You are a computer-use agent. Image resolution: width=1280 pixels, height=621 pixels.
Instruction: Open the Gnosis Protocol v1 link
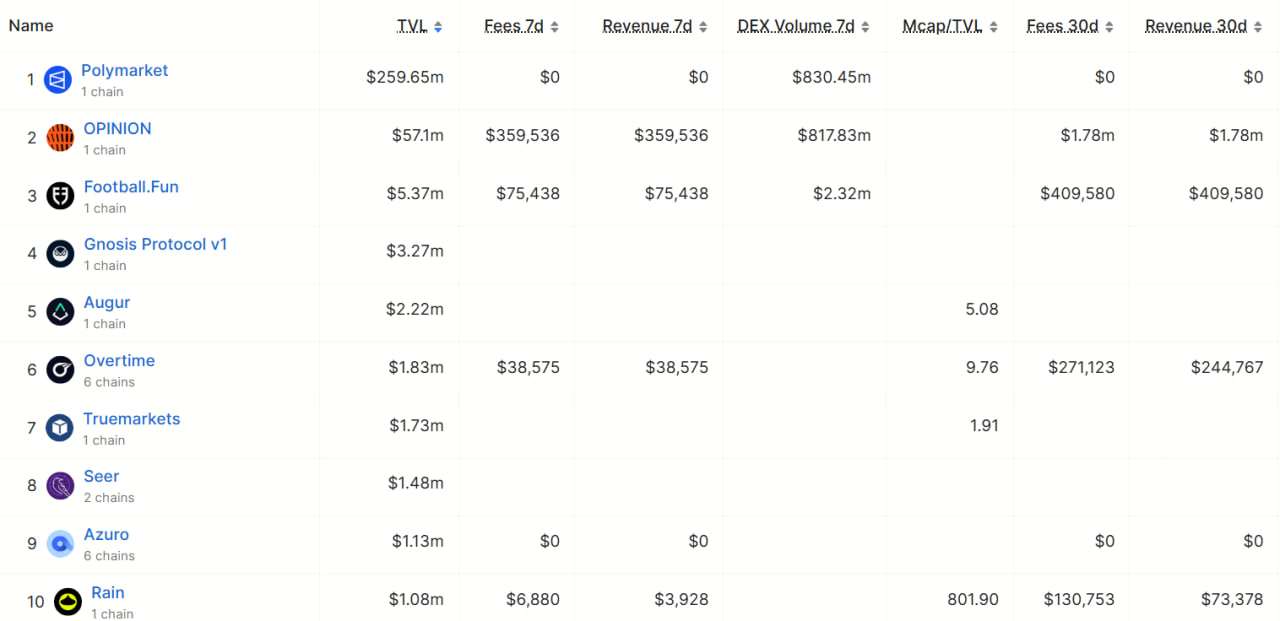(155, 245)
